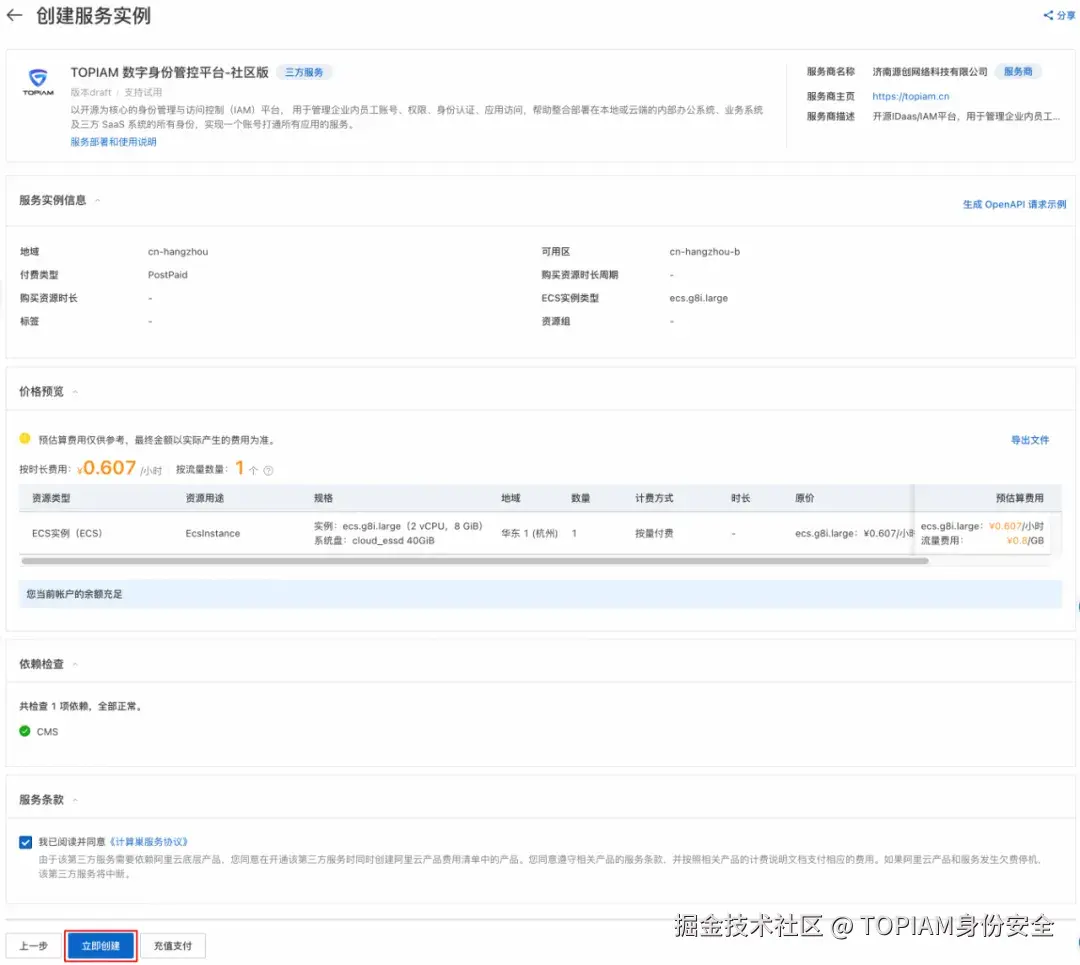Click the 共检查 1 项依赖 status text
Viewport: 1080px width, 965px height.
(81, 706)
